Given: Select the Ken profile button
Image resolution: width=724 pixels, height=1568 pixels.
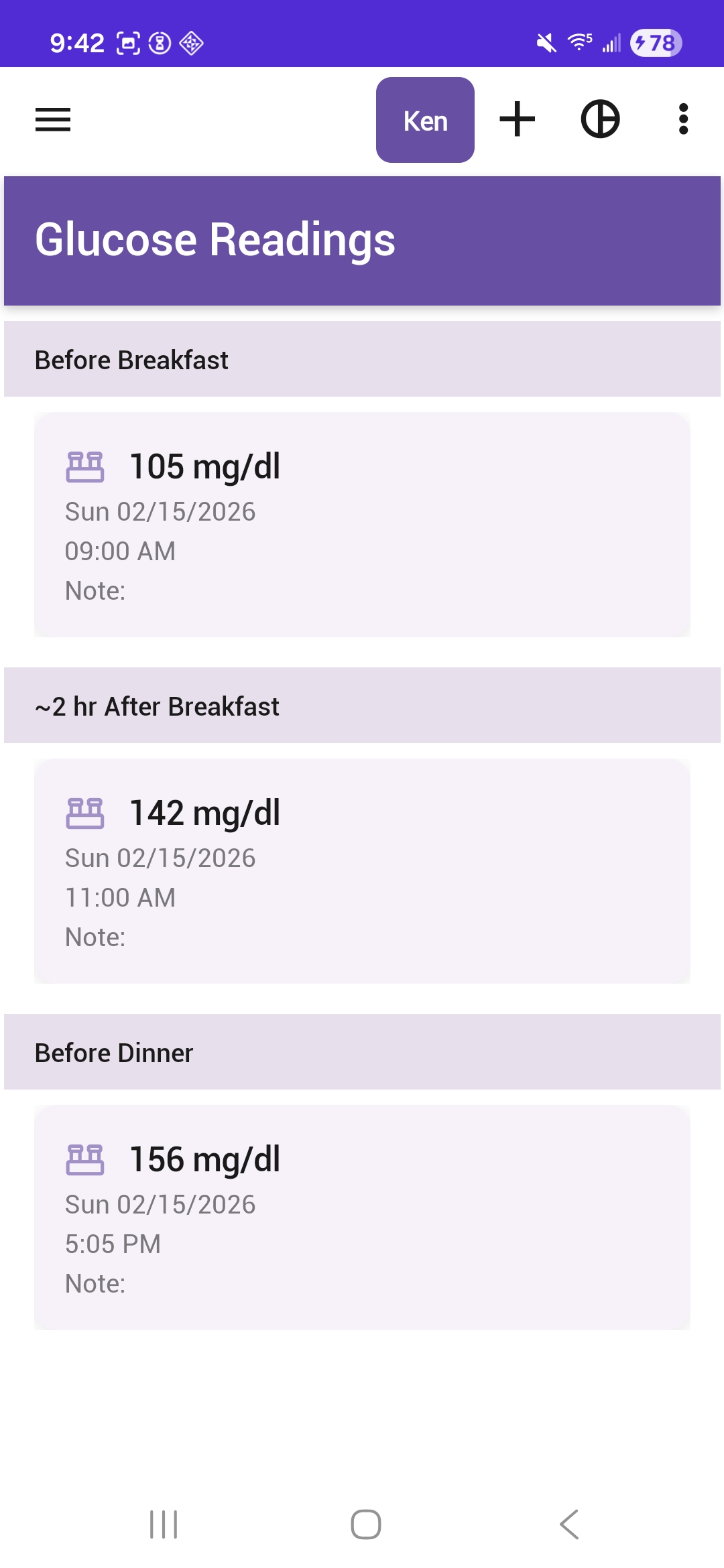Looking at the screenshot, I should (425, 120).
